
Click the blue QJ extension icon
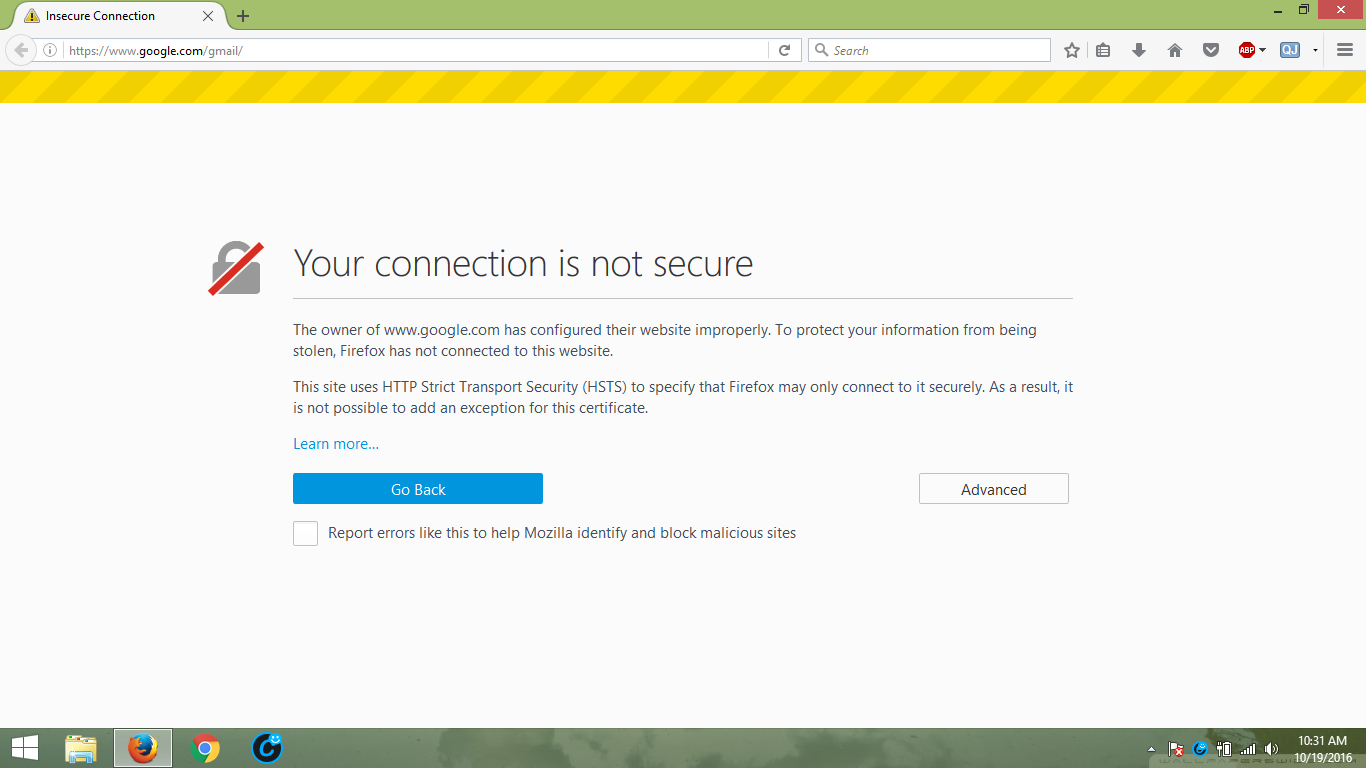pyautogui.click(x=1290, y=50)
